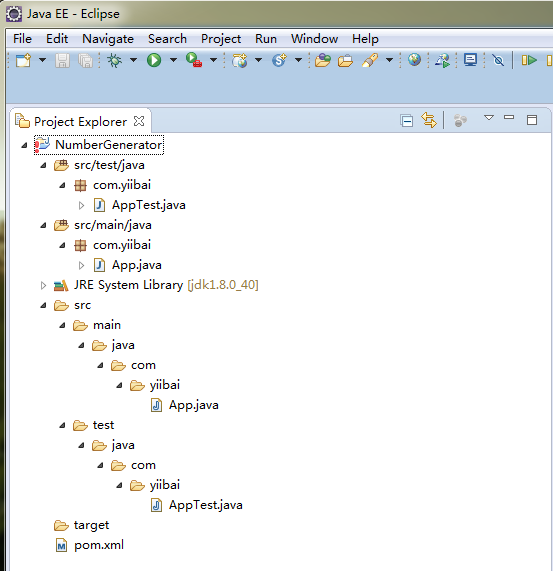The image size is (553, 571).
Task: Click the Collapse All icon in Project Explorer
Action: pyautogui.click(x=406, y=121)
